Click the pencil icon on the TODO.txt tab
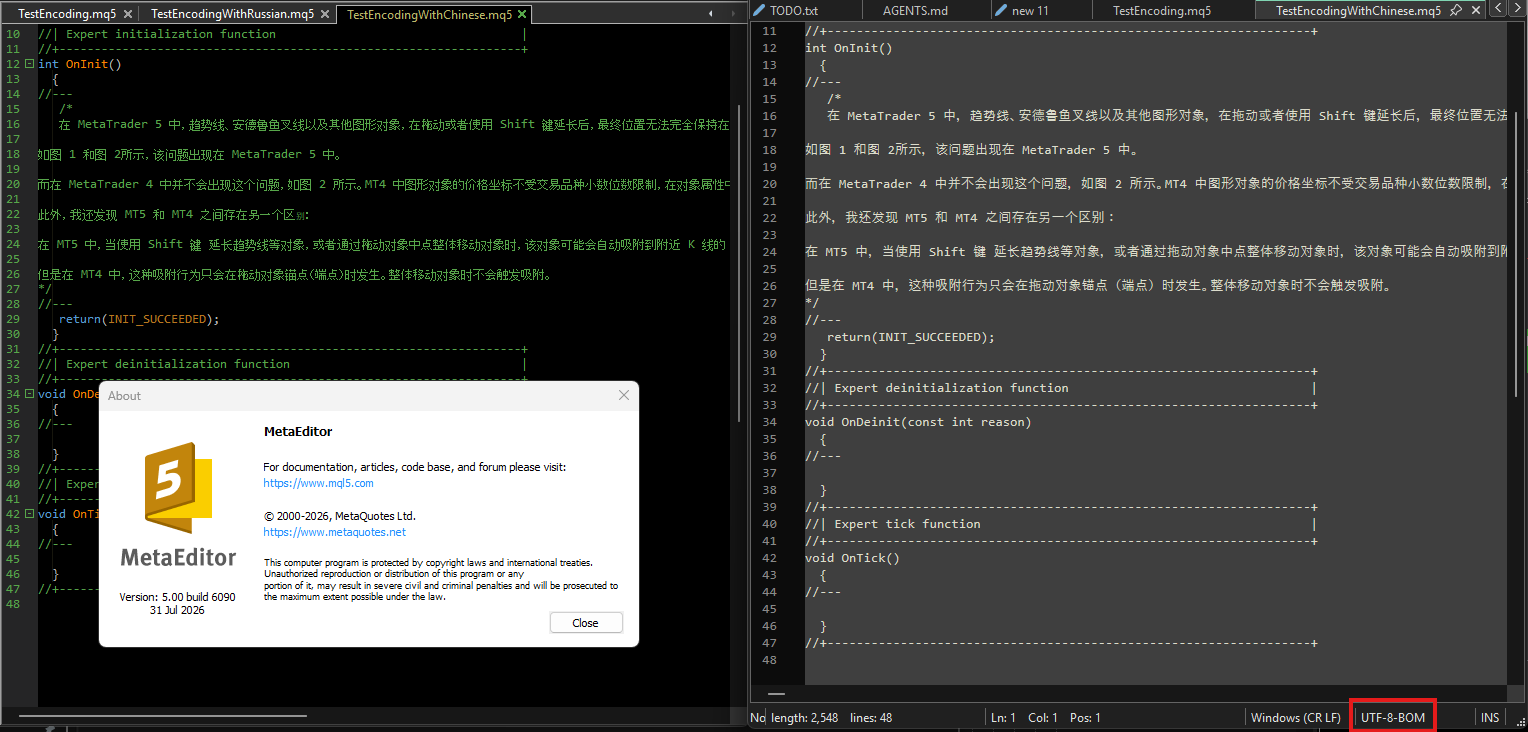Viewport: 1528px width, 732px height. click(759, 10)
